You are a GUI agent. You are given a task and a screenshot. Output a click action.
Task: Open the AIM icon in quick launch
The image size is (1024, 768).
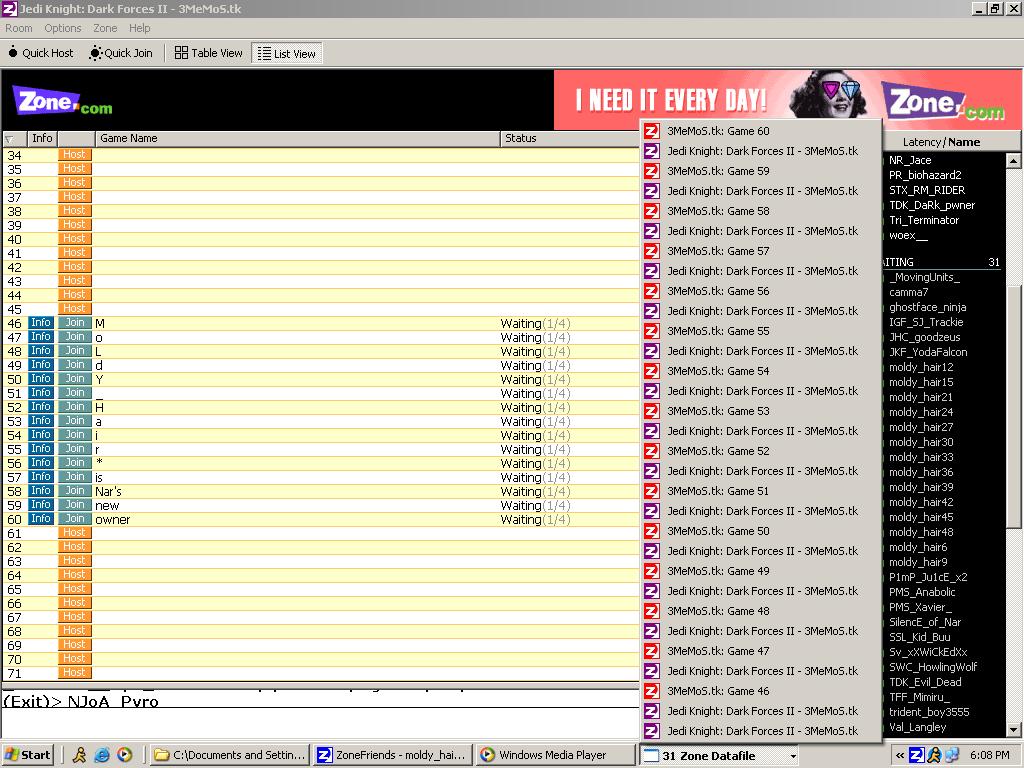(x=79, y=755)
